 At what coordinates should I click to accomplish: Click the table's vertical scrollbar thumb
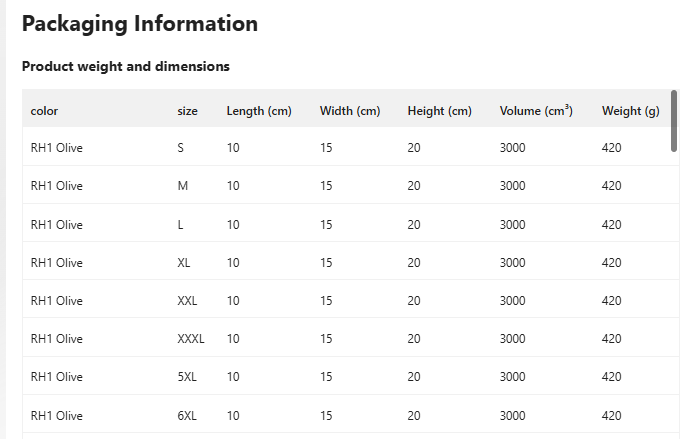point(674,121)
